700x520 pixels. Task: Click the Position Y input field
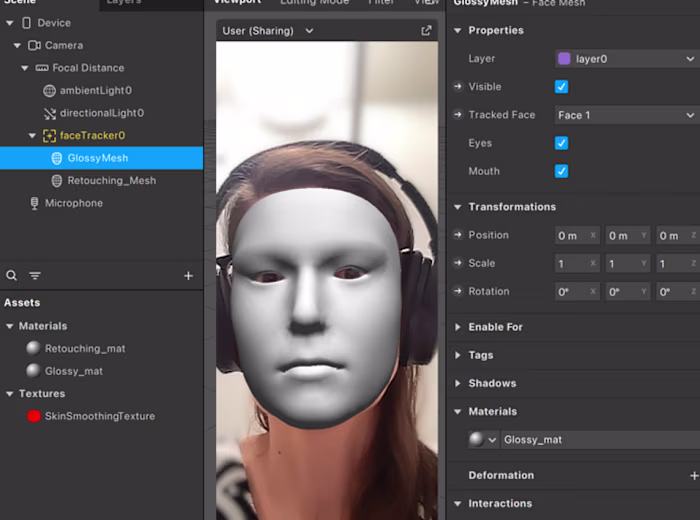click(x=628, y=235)
